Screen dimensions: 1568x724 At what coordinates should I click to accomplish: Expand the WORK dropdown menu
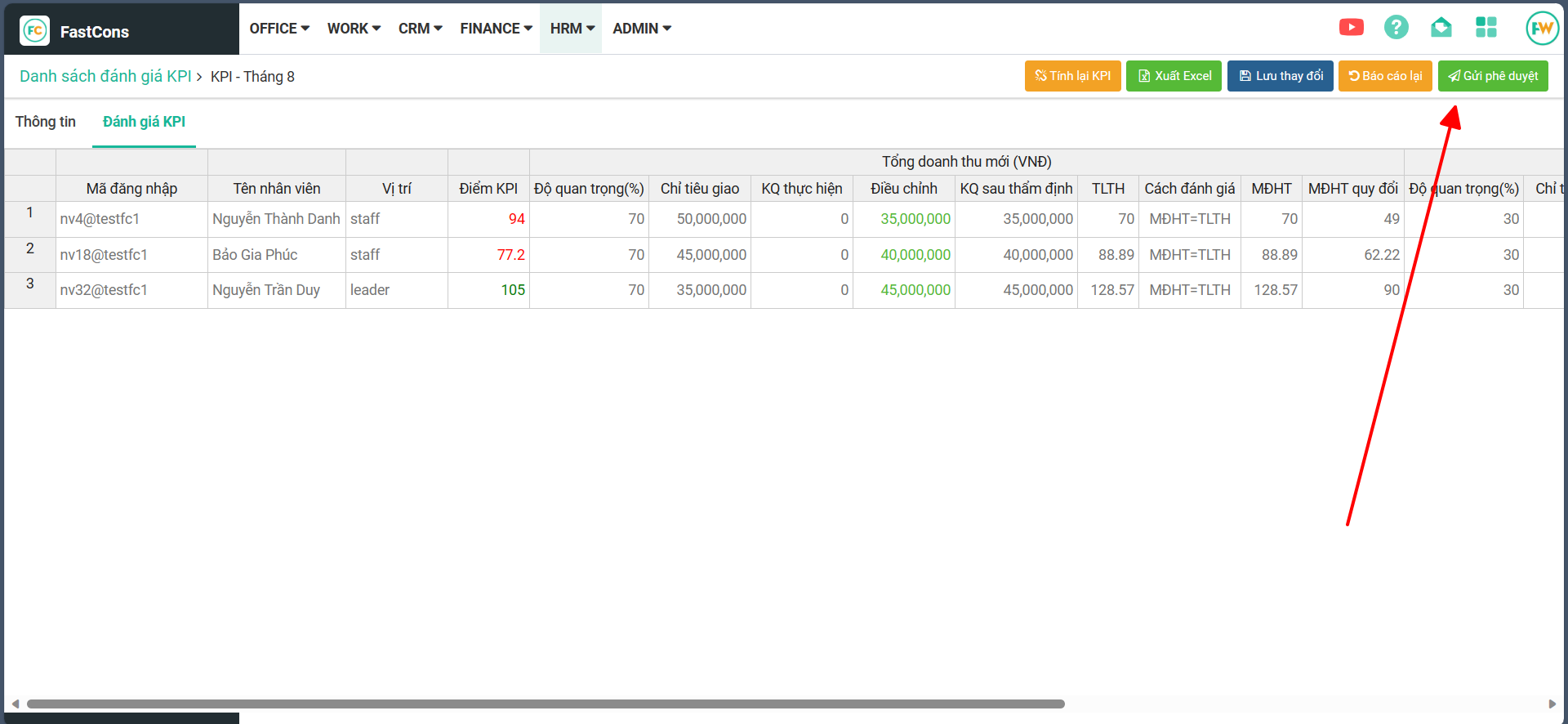pyautogui.click(x=354, y=29)
